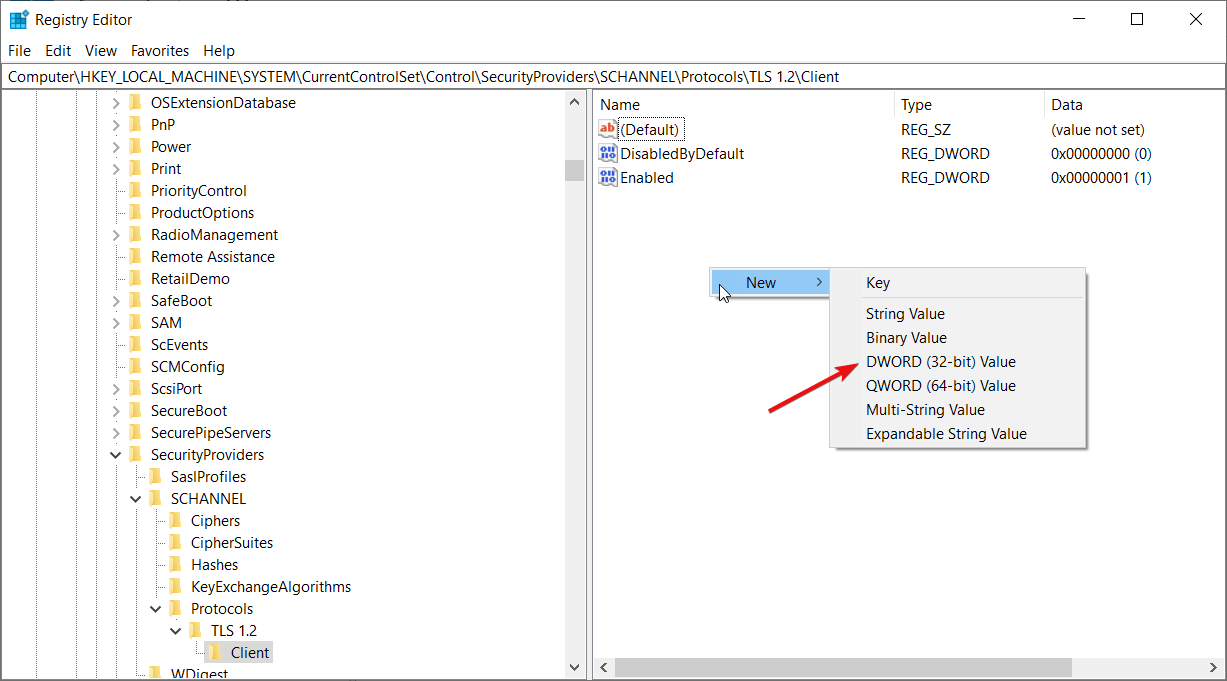Viewport: 1227px width, 681px height.
Task: Click the SaslProfiles folder icon
Action: 156,476
